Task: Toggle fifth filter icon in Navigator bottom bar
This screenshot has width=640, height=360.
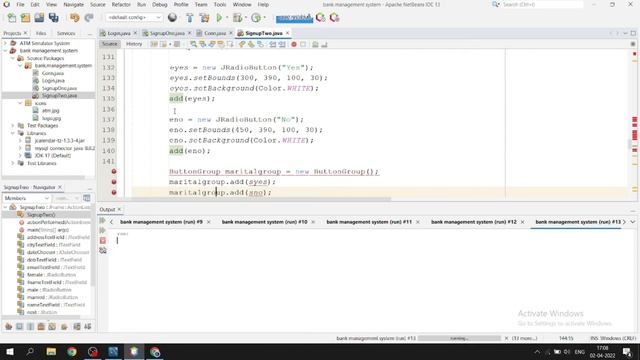Action: click(52, 327)
